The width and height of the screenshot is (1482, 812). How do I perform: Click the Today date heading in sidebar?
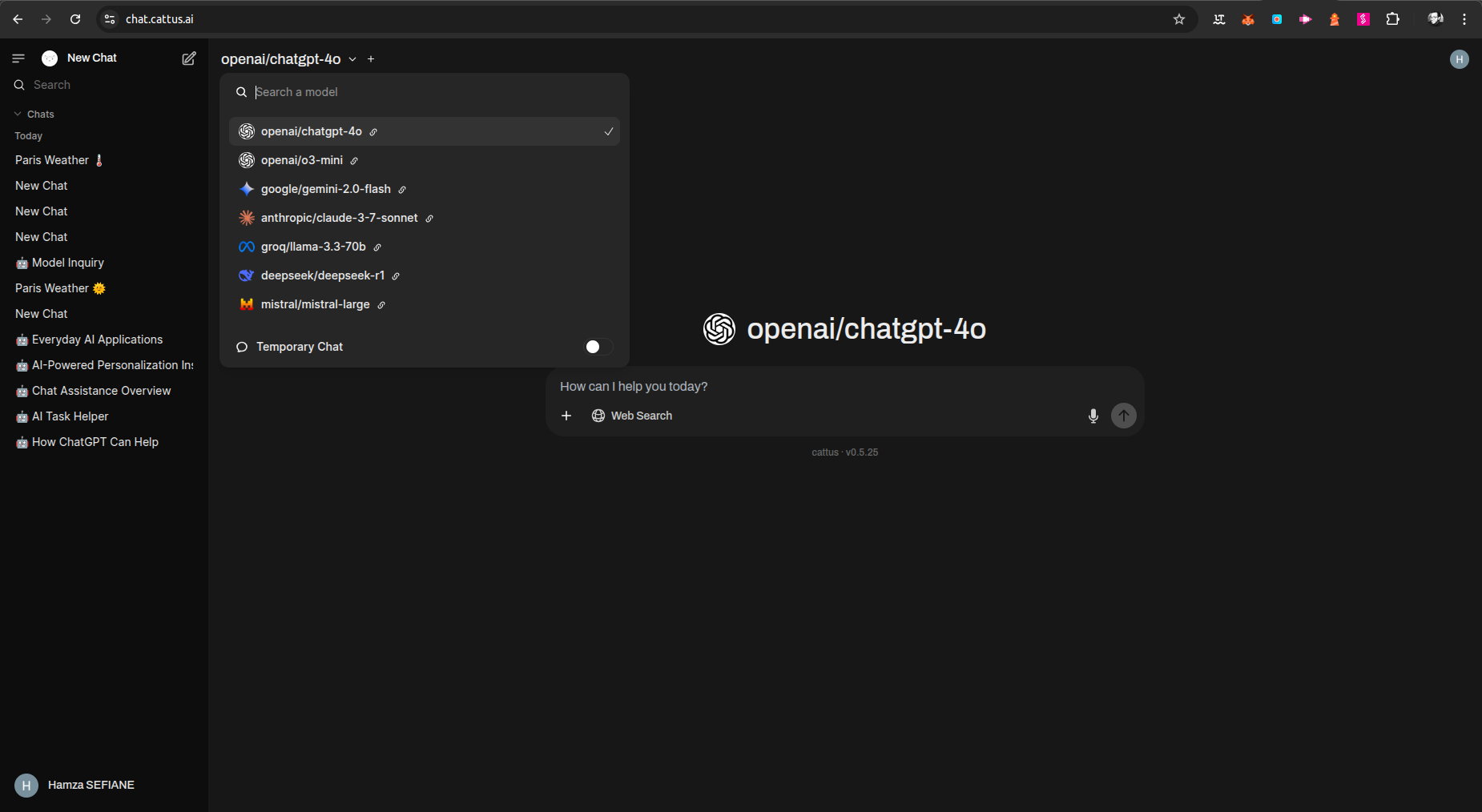tap(29, 136)
